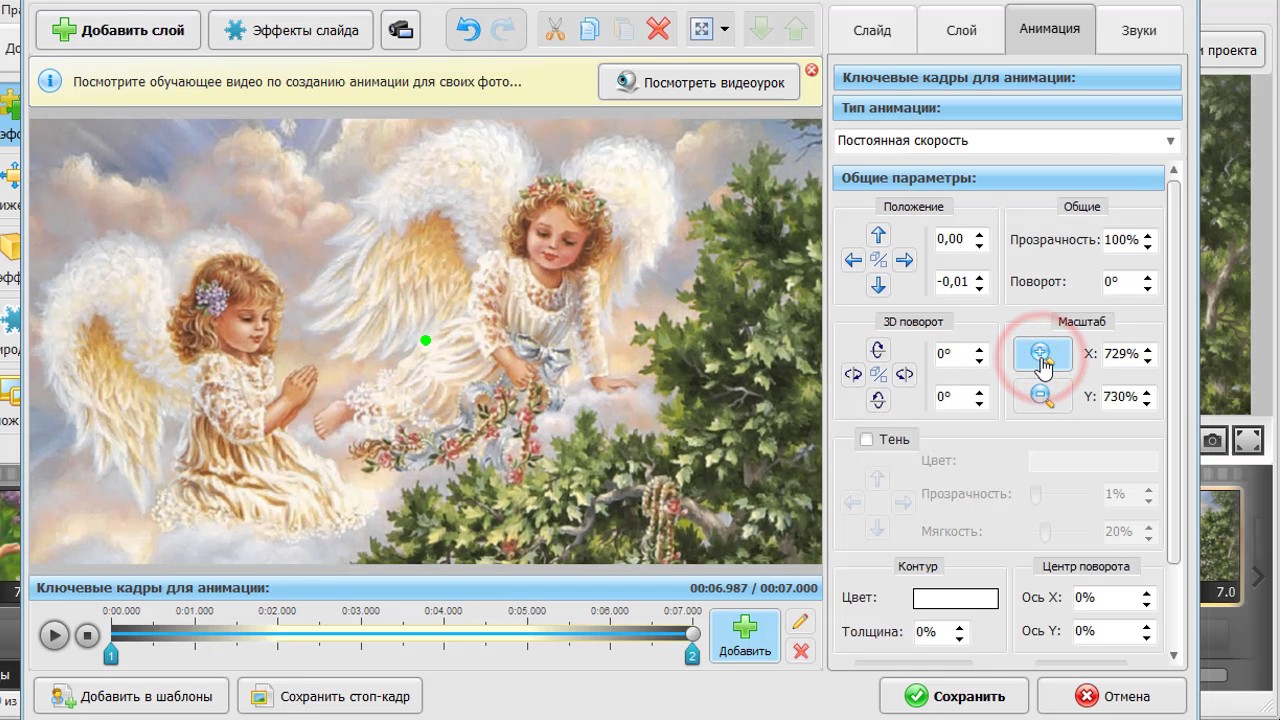
Task: Click 00:06.987 / 00:07.000 time readout
Action: pos(754,588)
